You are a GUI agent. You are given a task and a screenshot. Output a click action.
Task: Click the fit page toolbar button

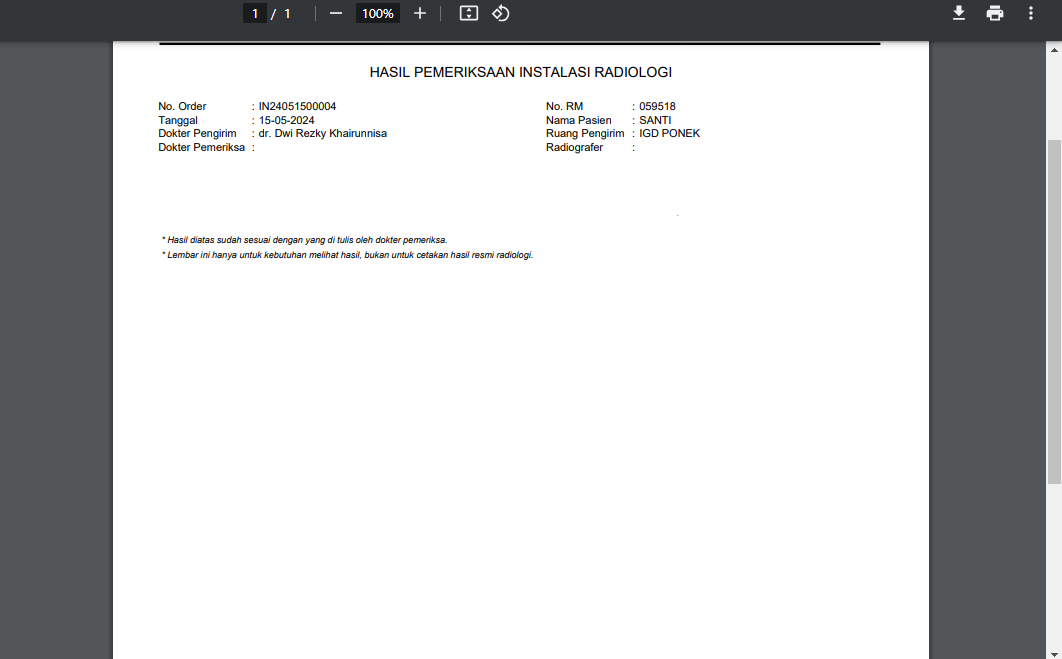tap(468, 13)
